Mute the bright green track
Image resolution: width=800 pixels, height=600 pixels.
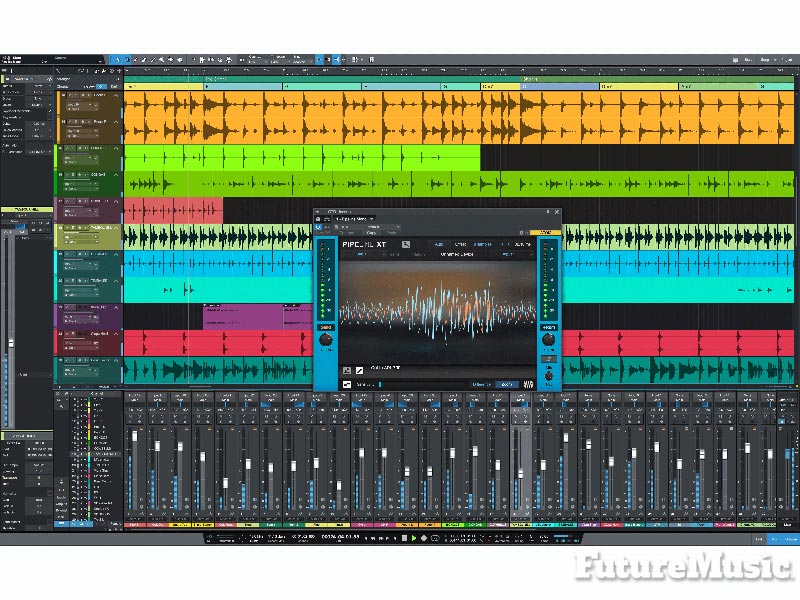point(67,148)
